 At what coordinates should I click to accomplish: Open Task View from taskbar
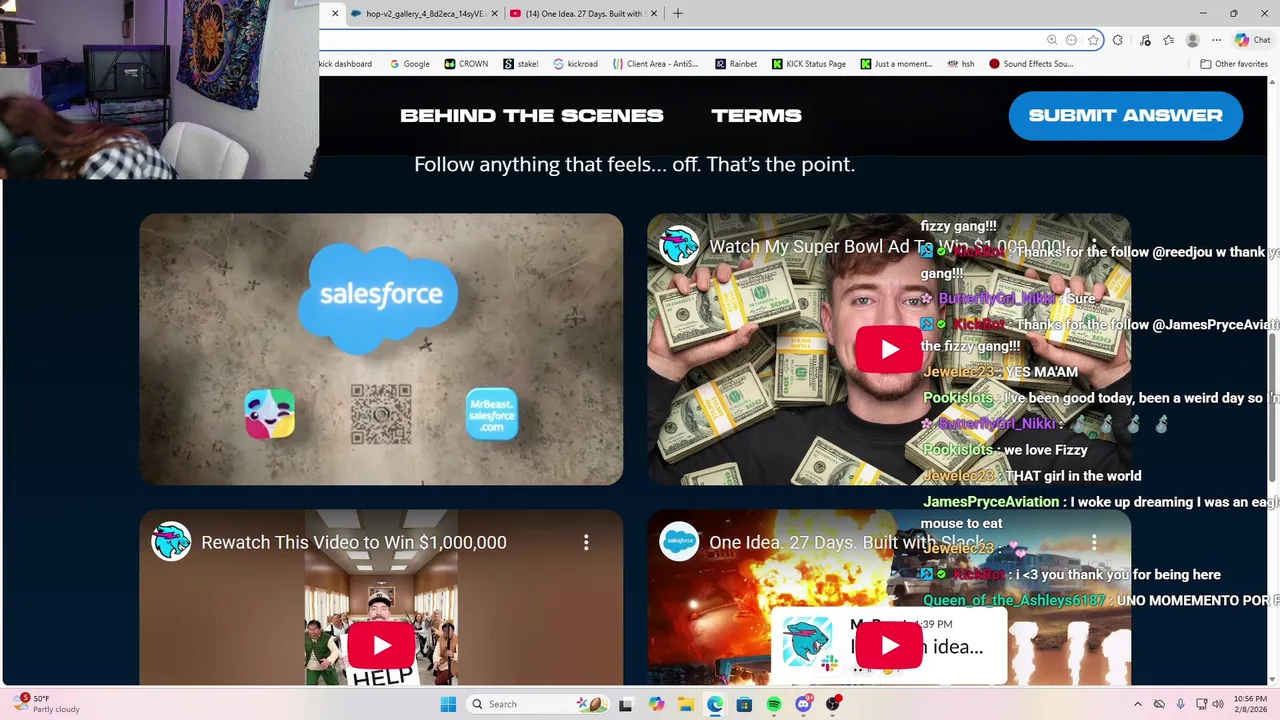coord(626,704)
